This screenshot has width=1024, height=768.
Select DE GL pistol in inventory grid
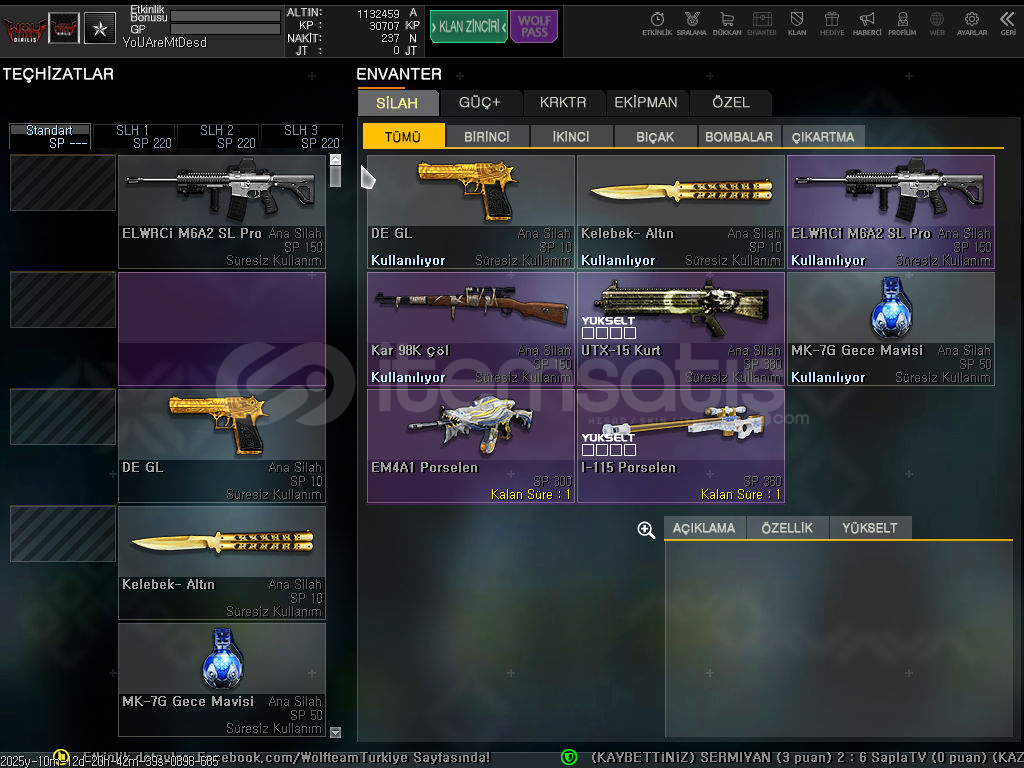click(471, 212)
